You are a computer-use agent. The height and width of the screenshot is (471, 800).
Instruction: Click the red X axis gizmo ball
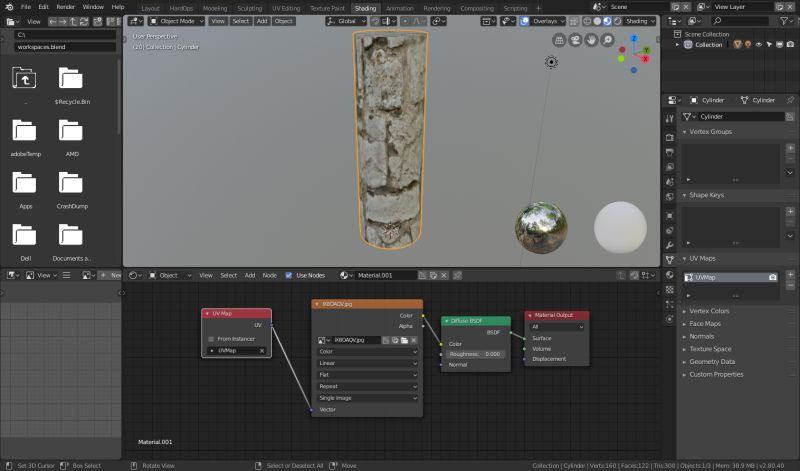pyautogui.click(x=645, y=59)
